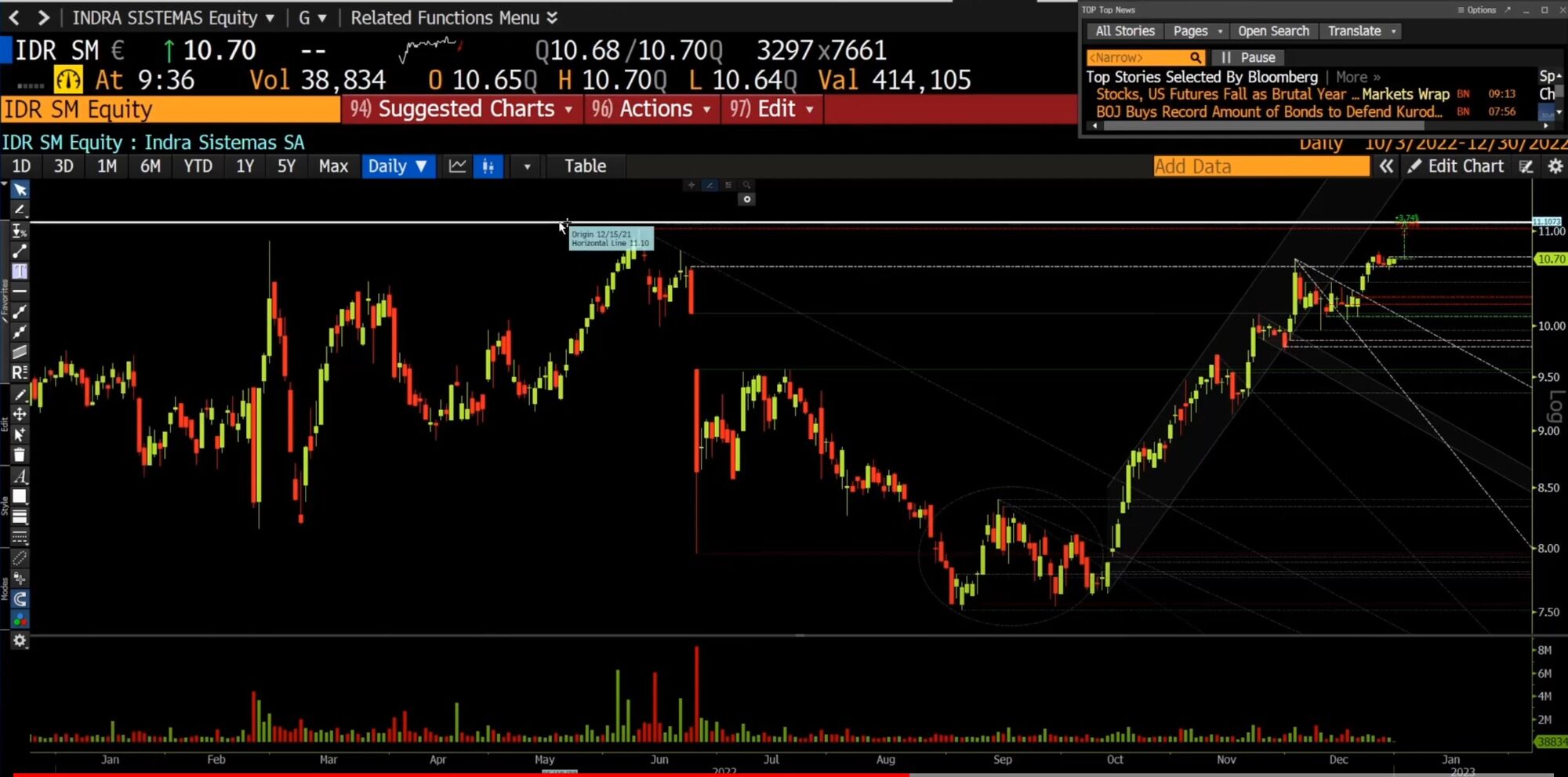Screen dimensions: 1568x777
Task: Switch to line chart type
Action: [457, 166]
